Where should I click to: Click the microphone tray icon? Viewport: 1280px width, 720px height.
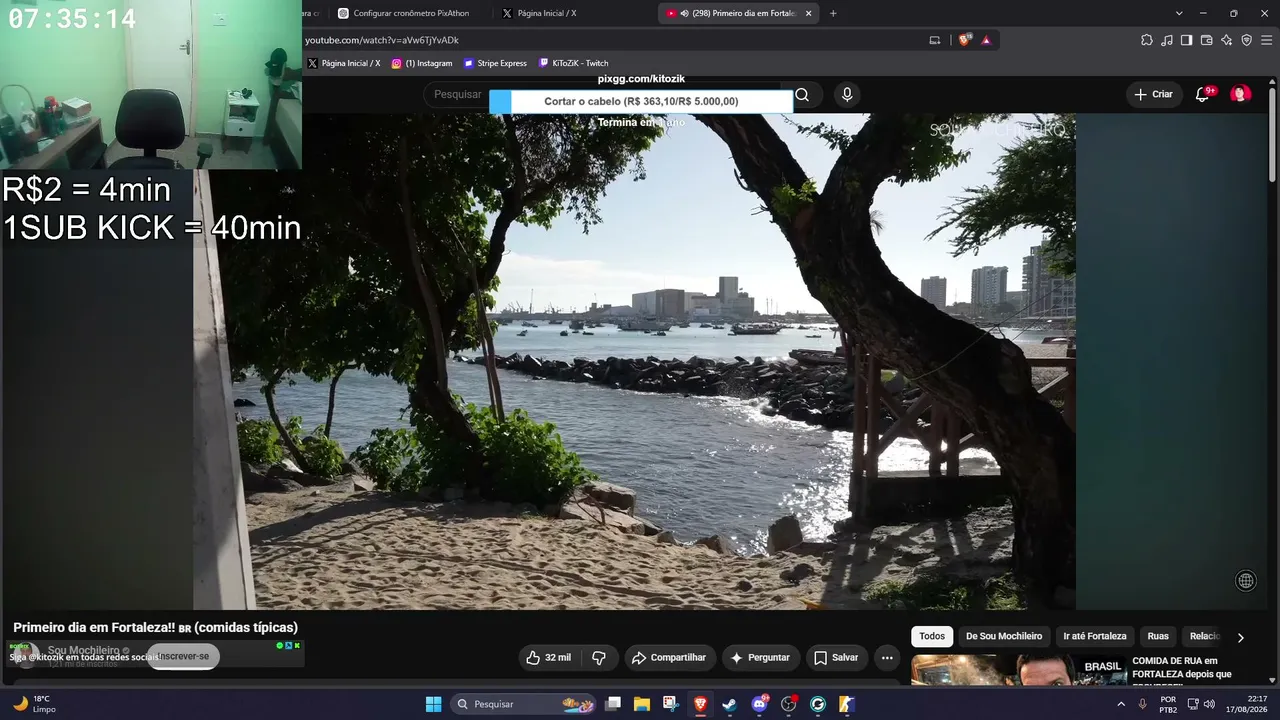coord(1142,704)
